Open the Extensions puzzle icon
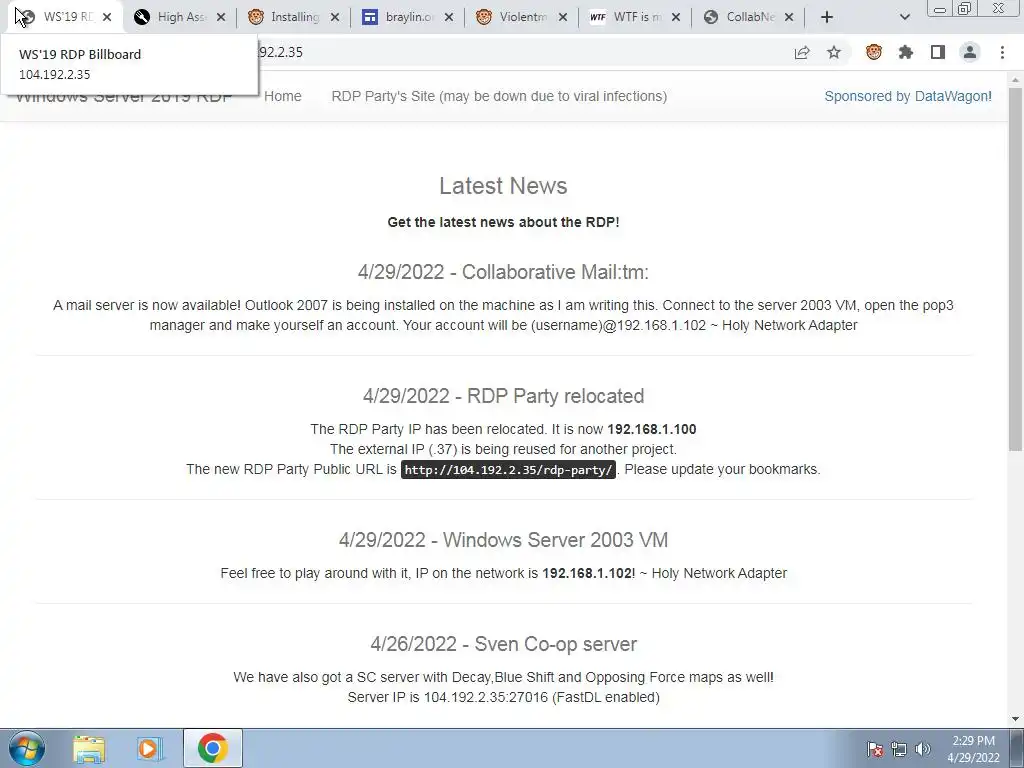This screenshot has height=768, width=1024. pyautogui.click(x=906, y=52)
